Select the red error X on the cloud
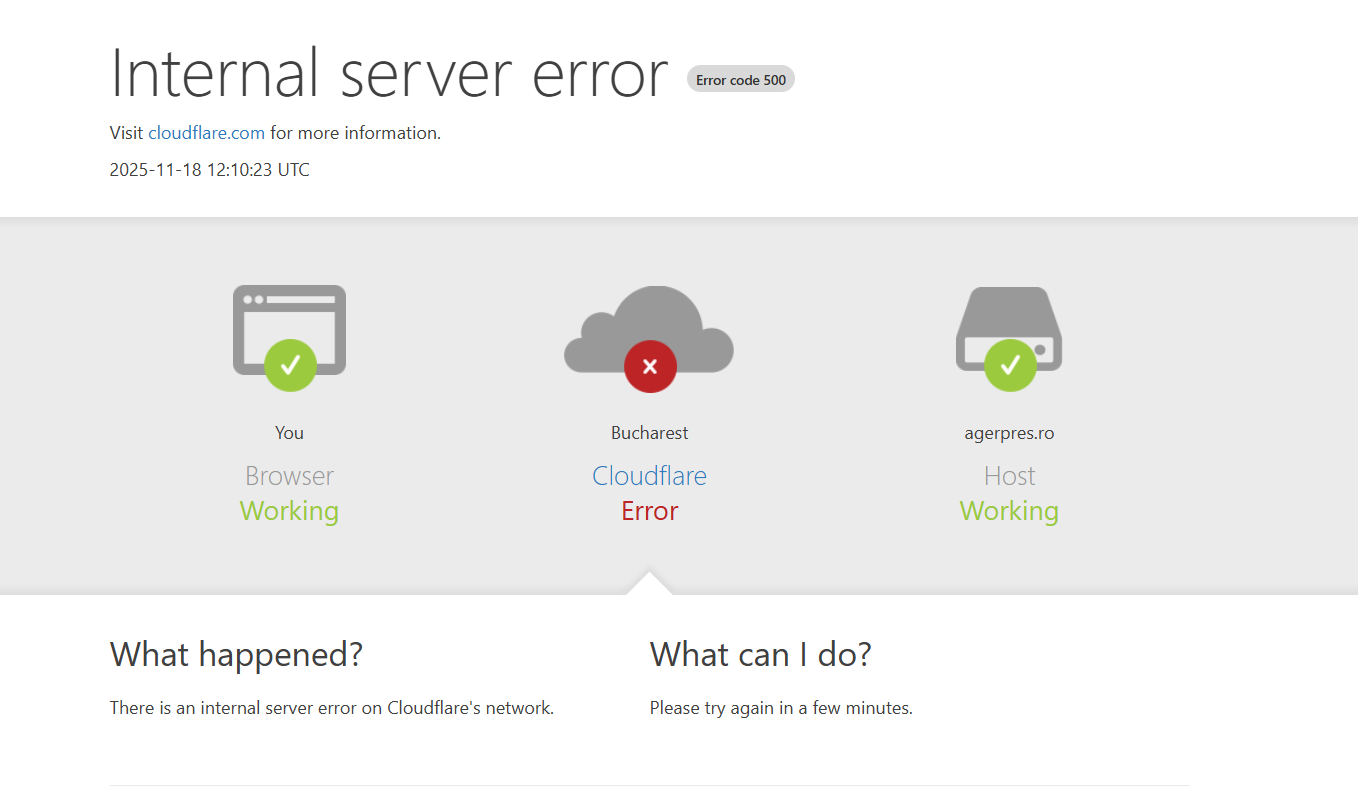The height and width of the screenshot is (802, 1358). click(649, 366)
